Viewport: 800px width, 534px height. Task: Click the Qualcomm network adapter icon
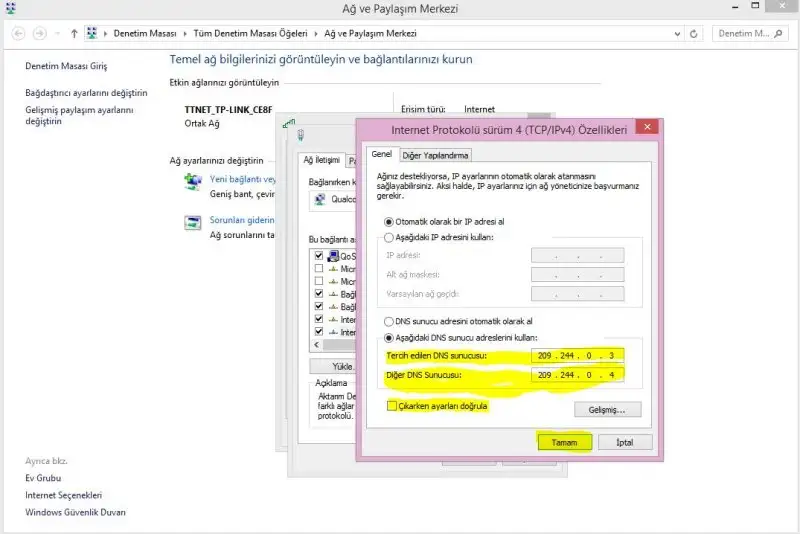click(320, 199)
